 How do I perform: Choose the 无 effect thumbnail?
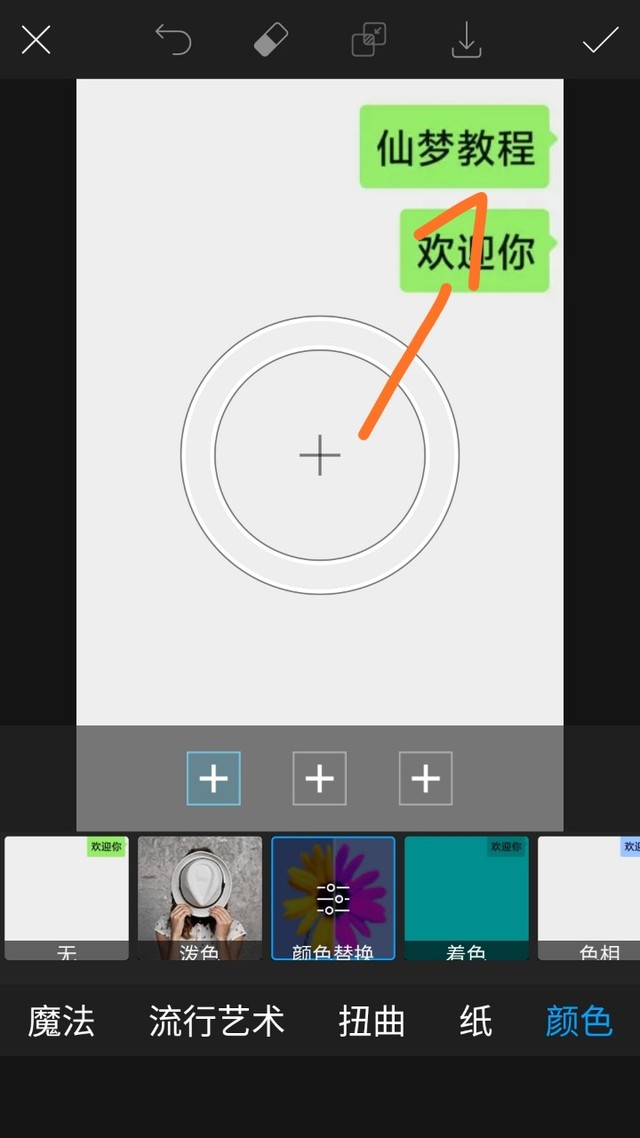click(x=67, y=898)
